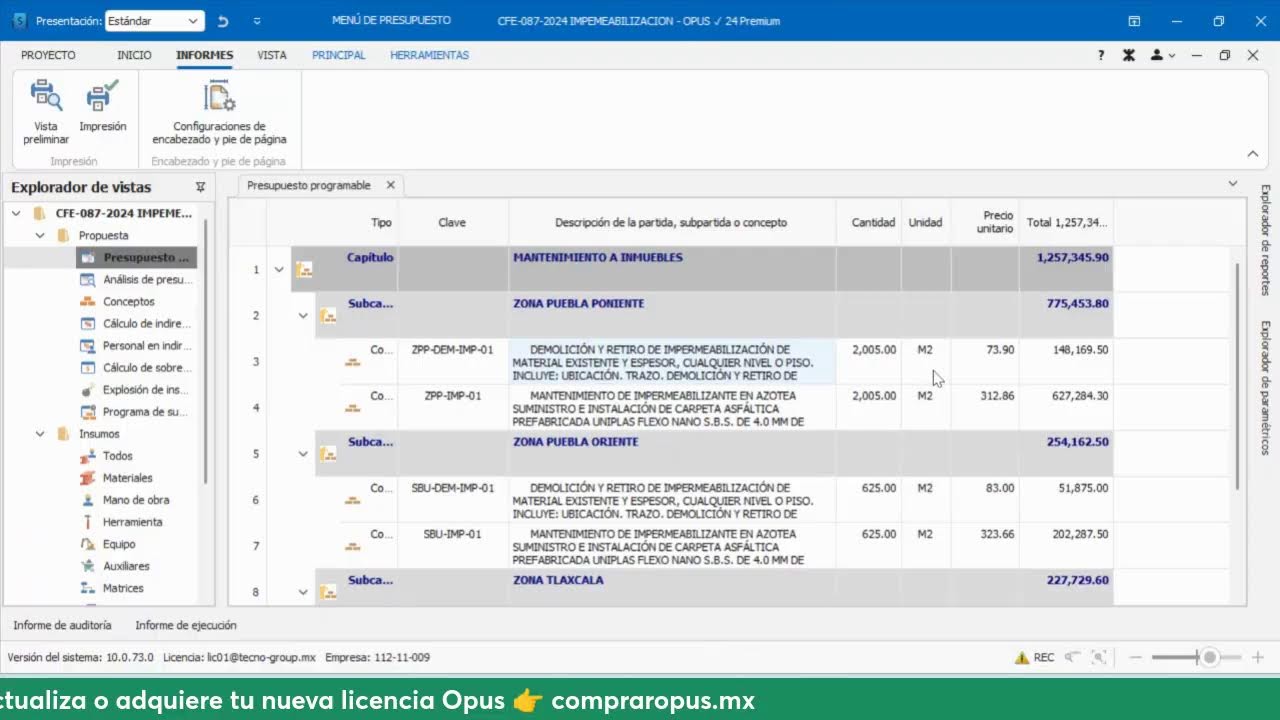Viewport: 1280px width, 720px height.
Task: Click the ribbon display options icon in title bar
Action: tap(1134, 21)
